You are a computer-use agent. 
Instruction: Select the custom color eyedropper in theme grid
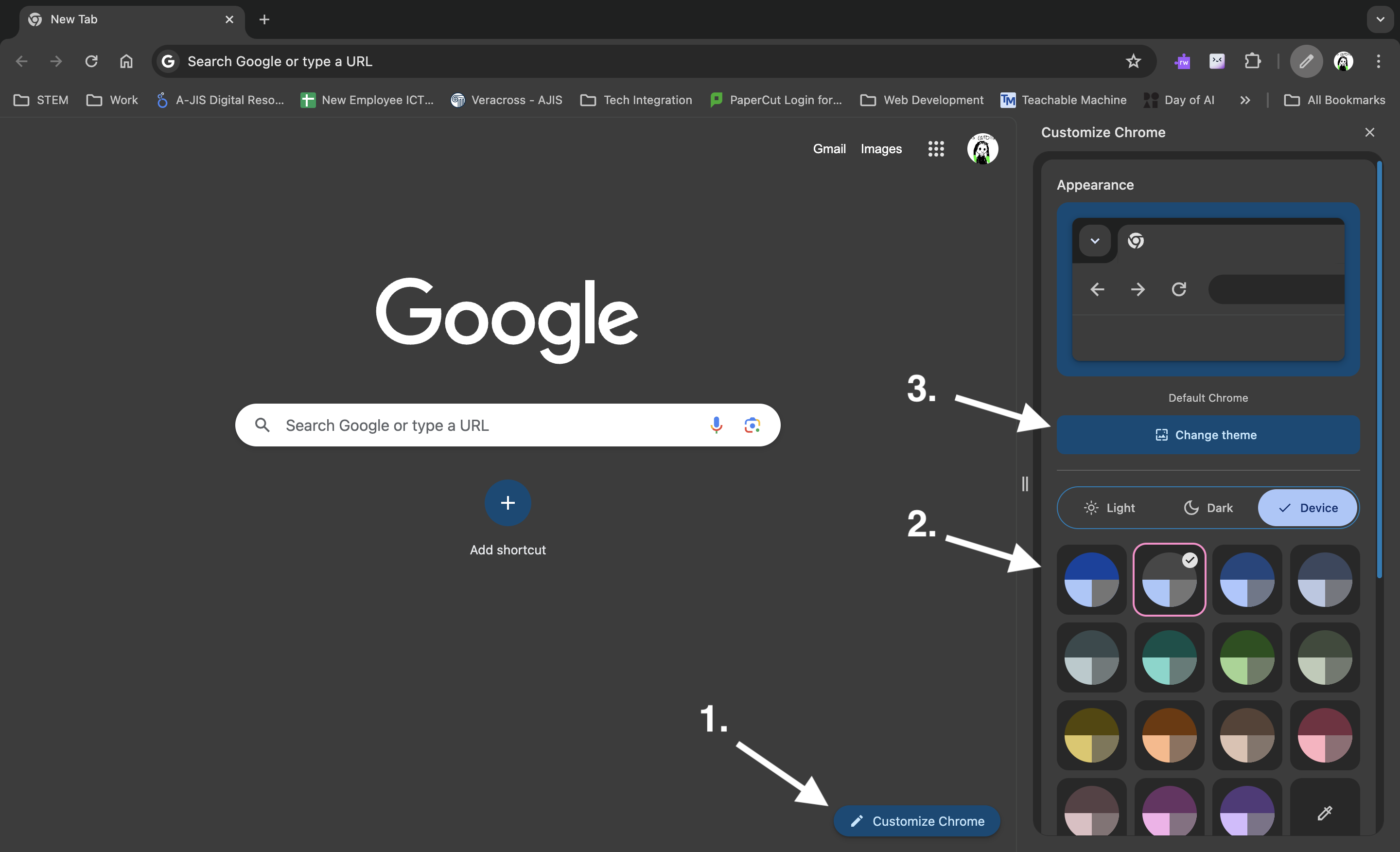point(1325,814)
